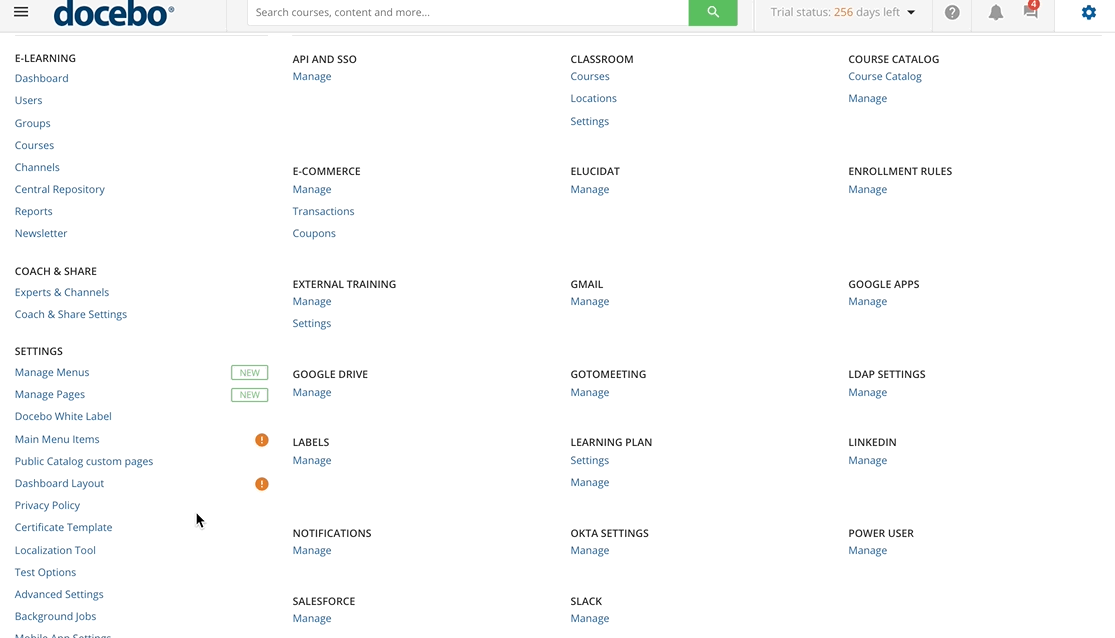This screenshot has height=638, width=1115.
Task: Open External Training Settings
Action: tap(312, 324)
